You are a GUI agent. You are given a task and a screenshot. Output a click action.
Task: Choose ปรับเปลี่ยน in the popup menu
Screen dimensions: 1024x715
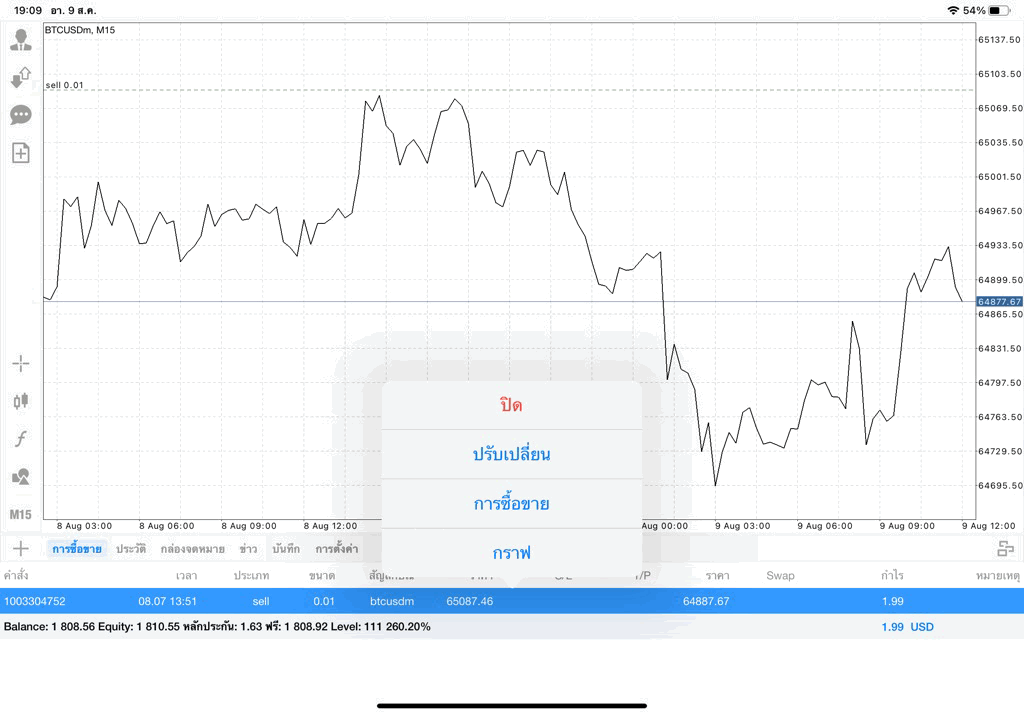pyautogui.click(x=511, y=454)
